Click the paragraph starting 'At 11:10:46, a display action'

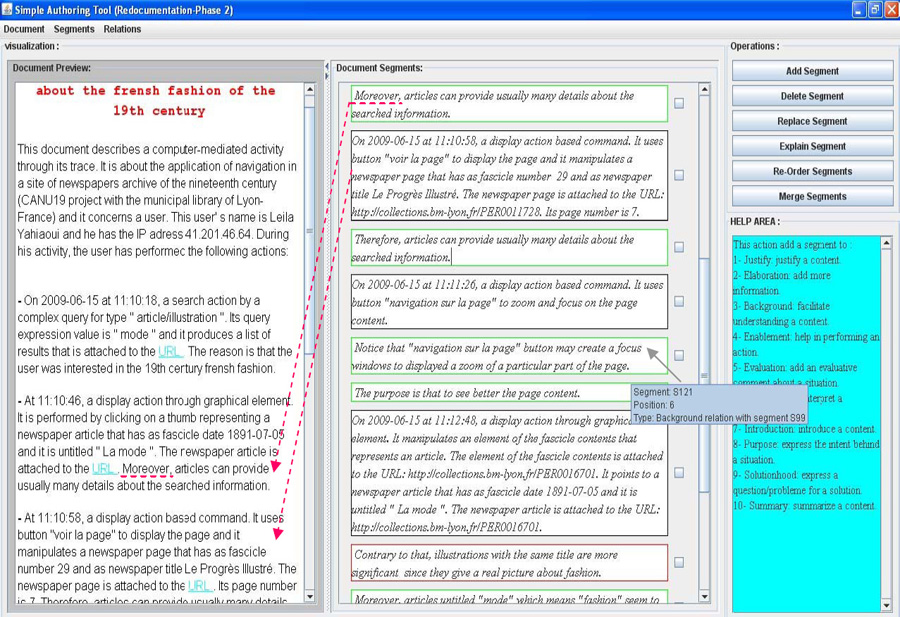click(x=154, y=443)
